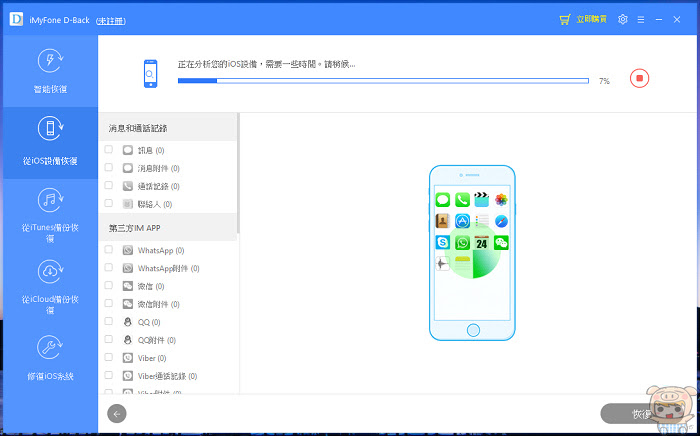The image size is (700, 436).
Task: Open the Smart Recovery (智能恢復) mode
Action: 50,71
